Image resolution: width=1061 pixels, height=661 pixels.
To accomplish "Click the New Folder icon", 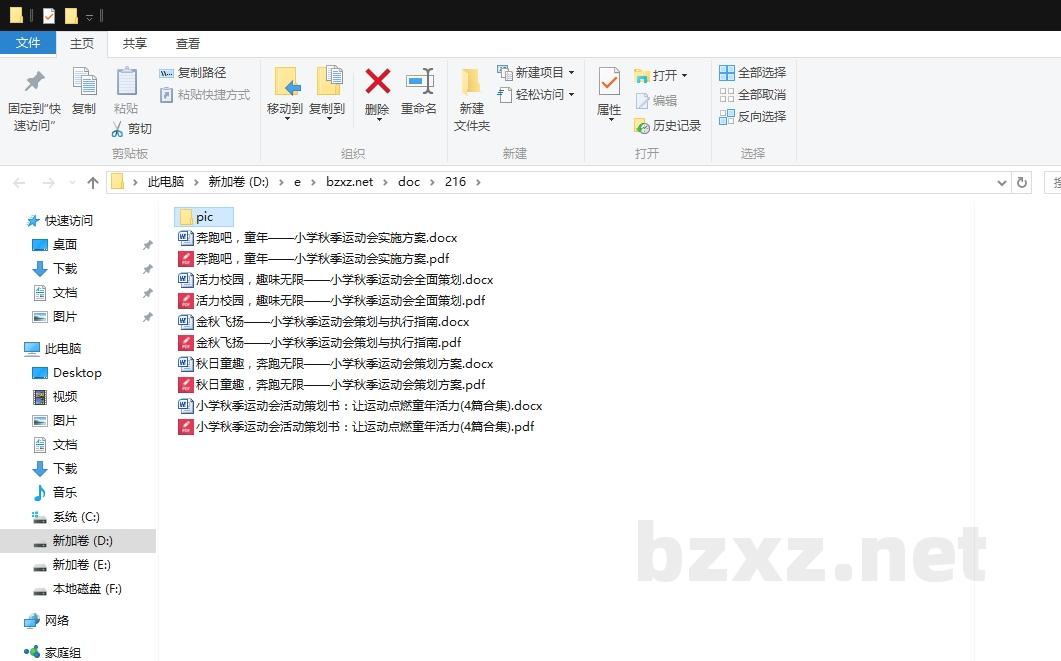I will click(x=471, y=82).
